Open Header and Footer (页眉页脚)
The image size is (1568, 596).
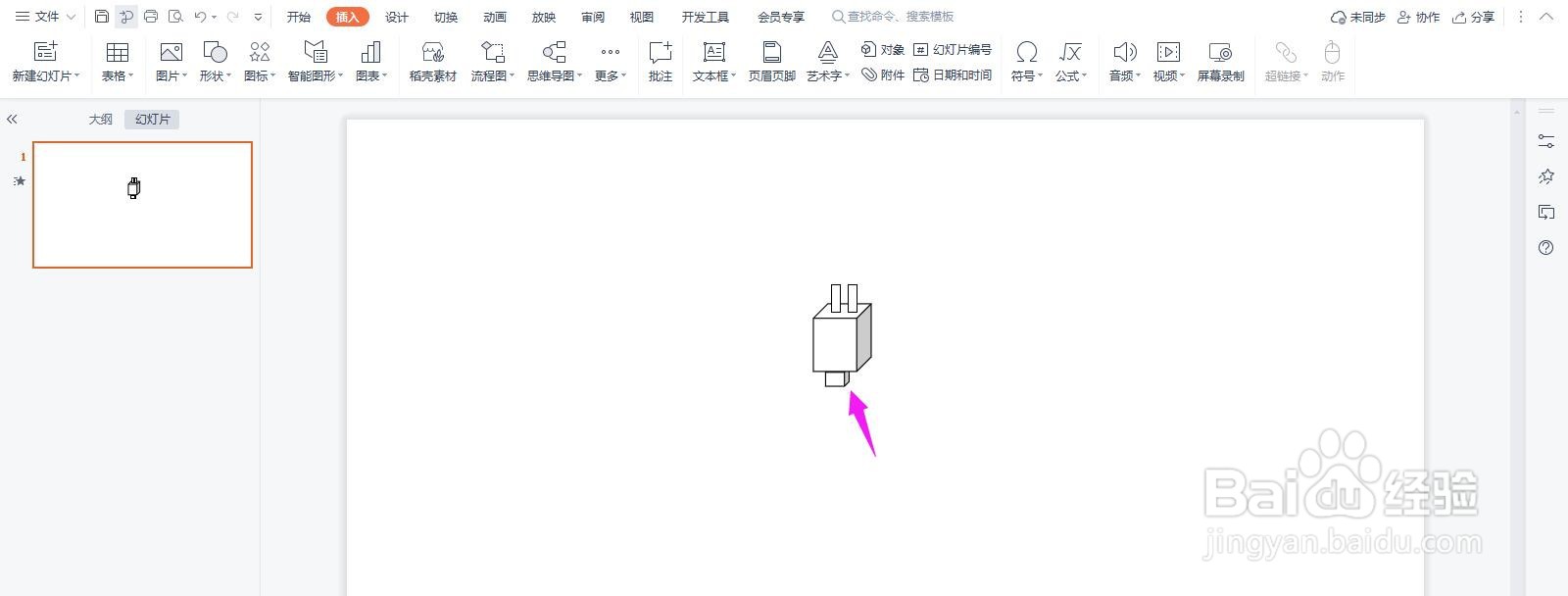click(772, 61)
